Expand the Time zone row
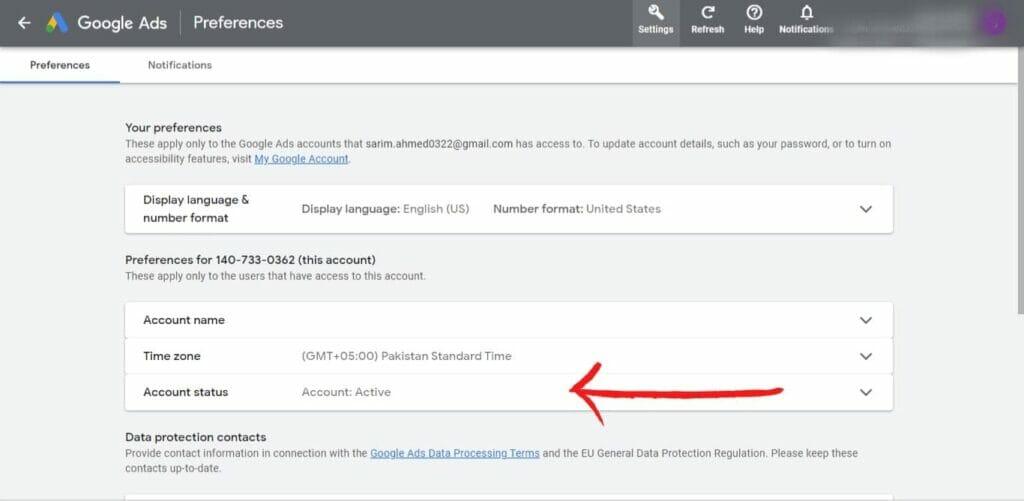Image resolution: width=1024 pixels, height=501 pixels. coord(865,356)
